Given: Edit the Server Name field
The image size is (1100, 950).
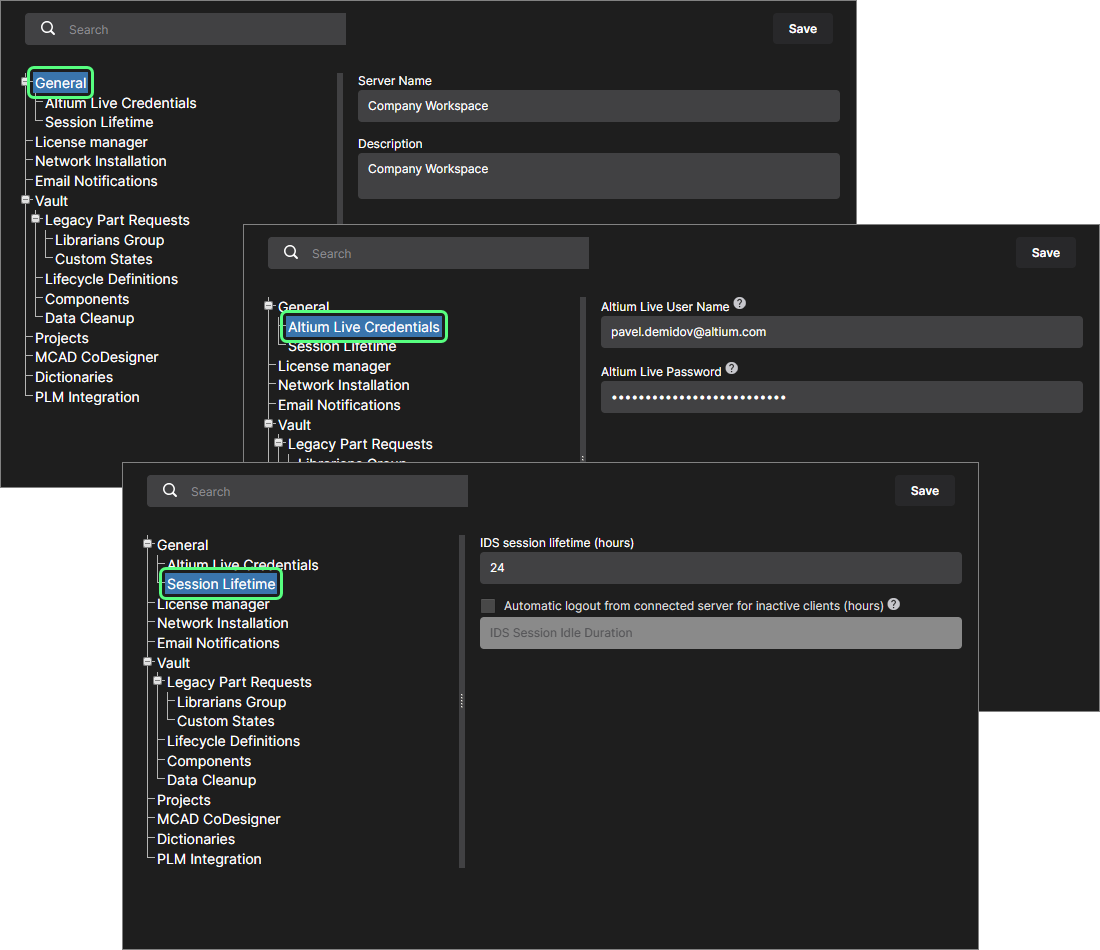Looking at the screenshot, I should pos(598,106).
